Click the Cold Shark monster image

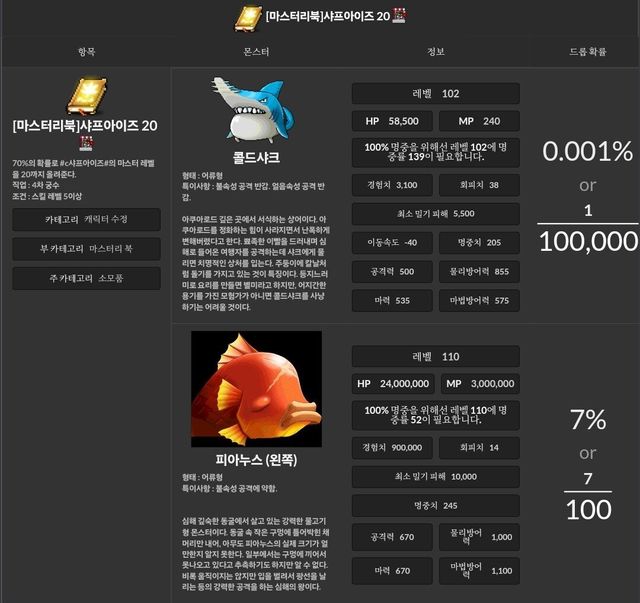tap(255, 110)
